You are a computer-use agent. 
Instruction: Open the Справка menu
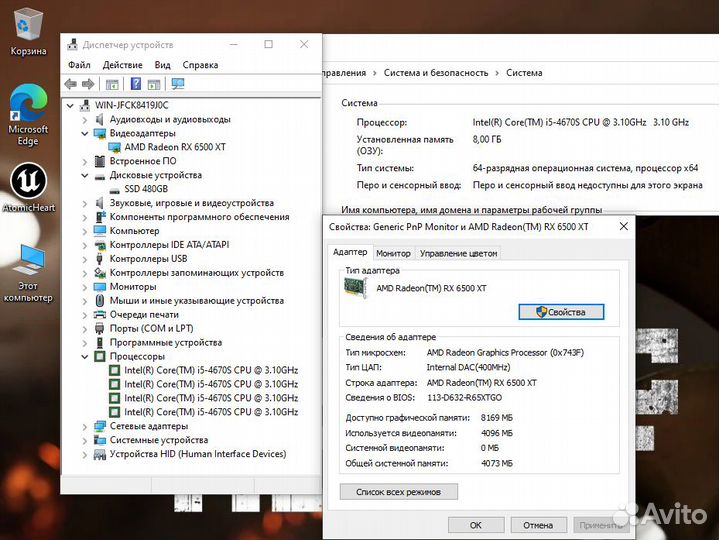coord(200,65)
